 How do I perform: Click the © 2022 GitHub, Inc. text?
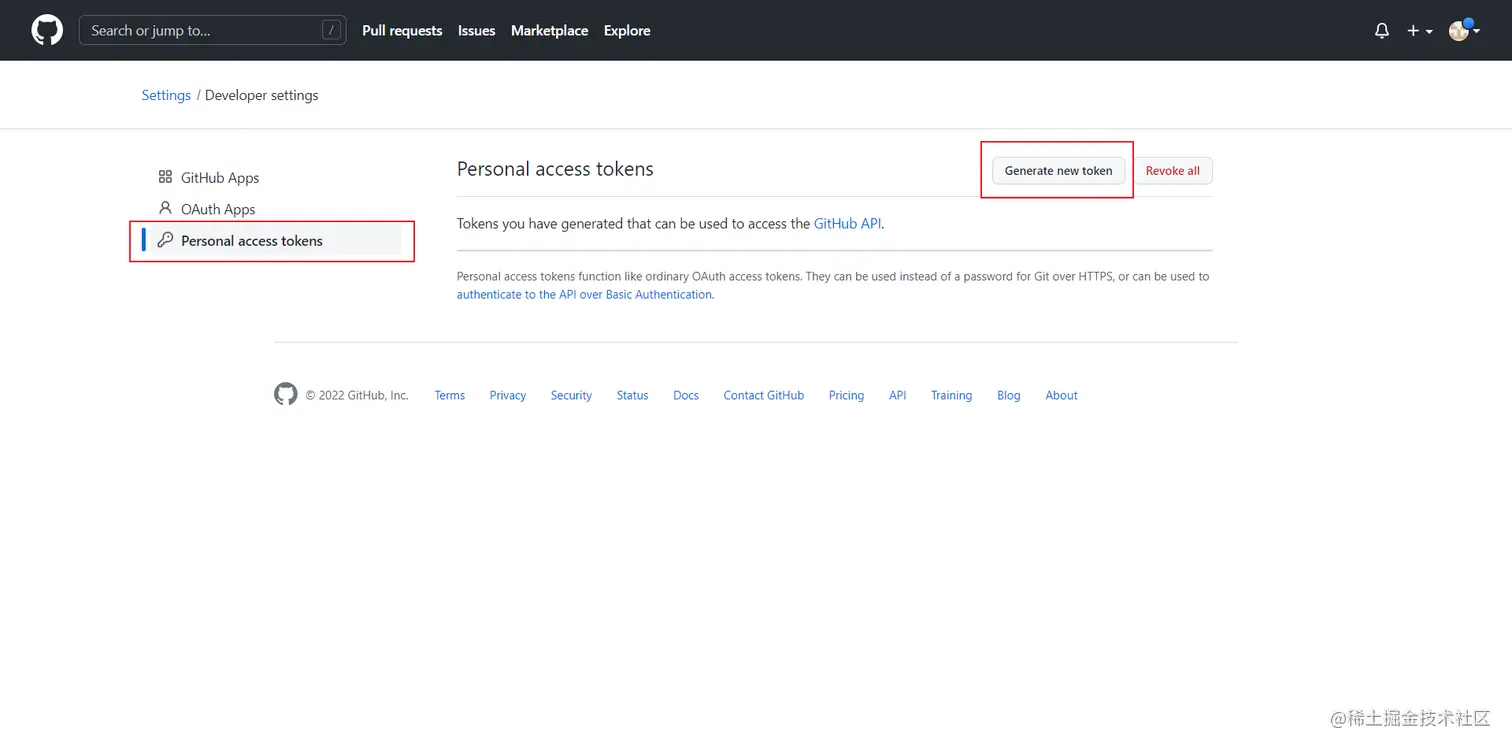click(x=357, y=395)
